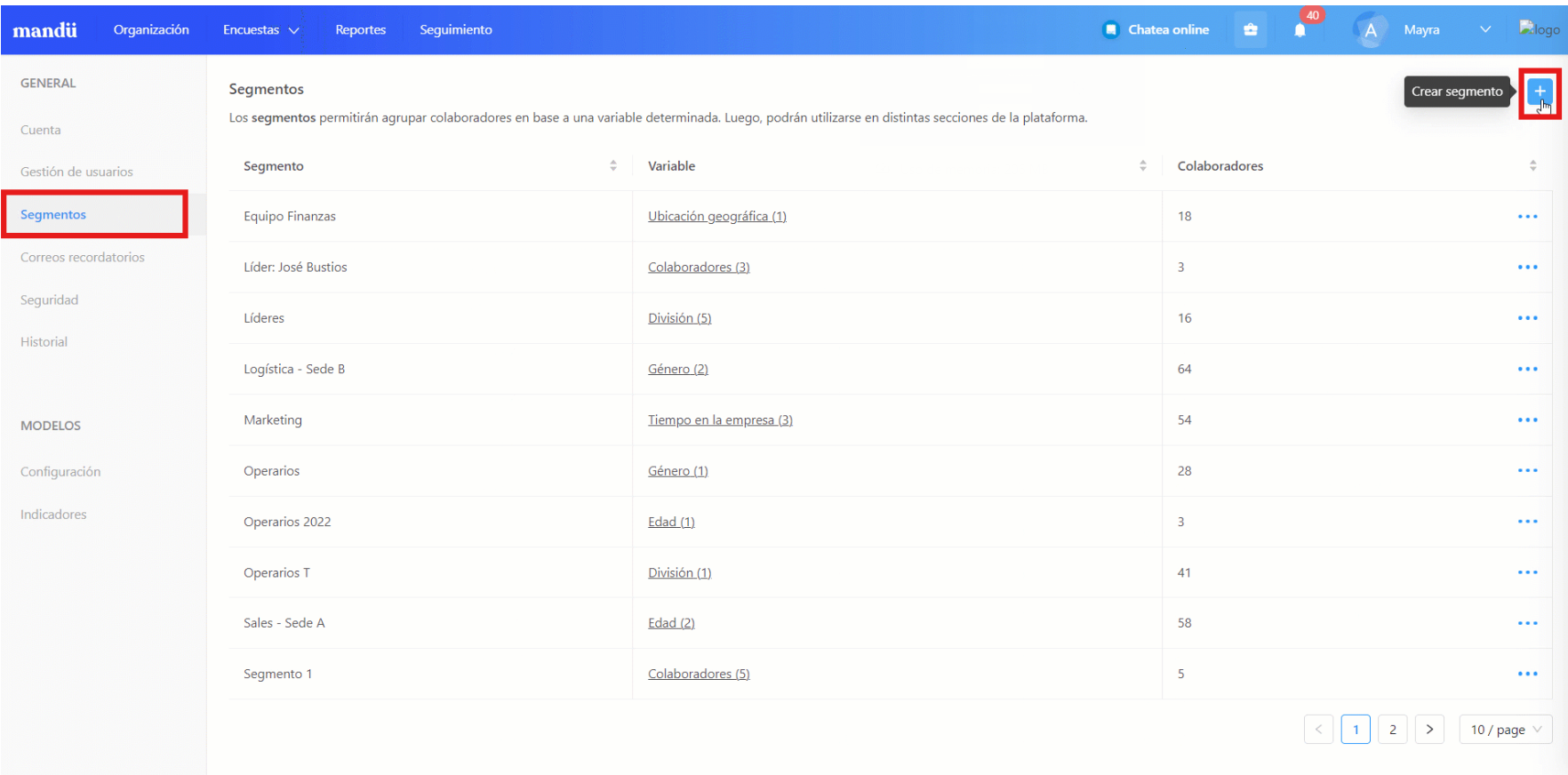The height and width of the screenshot is (775, 1568).
Task: Click the blue plus Crear segmento button
Action: (x=1540, y=92)
